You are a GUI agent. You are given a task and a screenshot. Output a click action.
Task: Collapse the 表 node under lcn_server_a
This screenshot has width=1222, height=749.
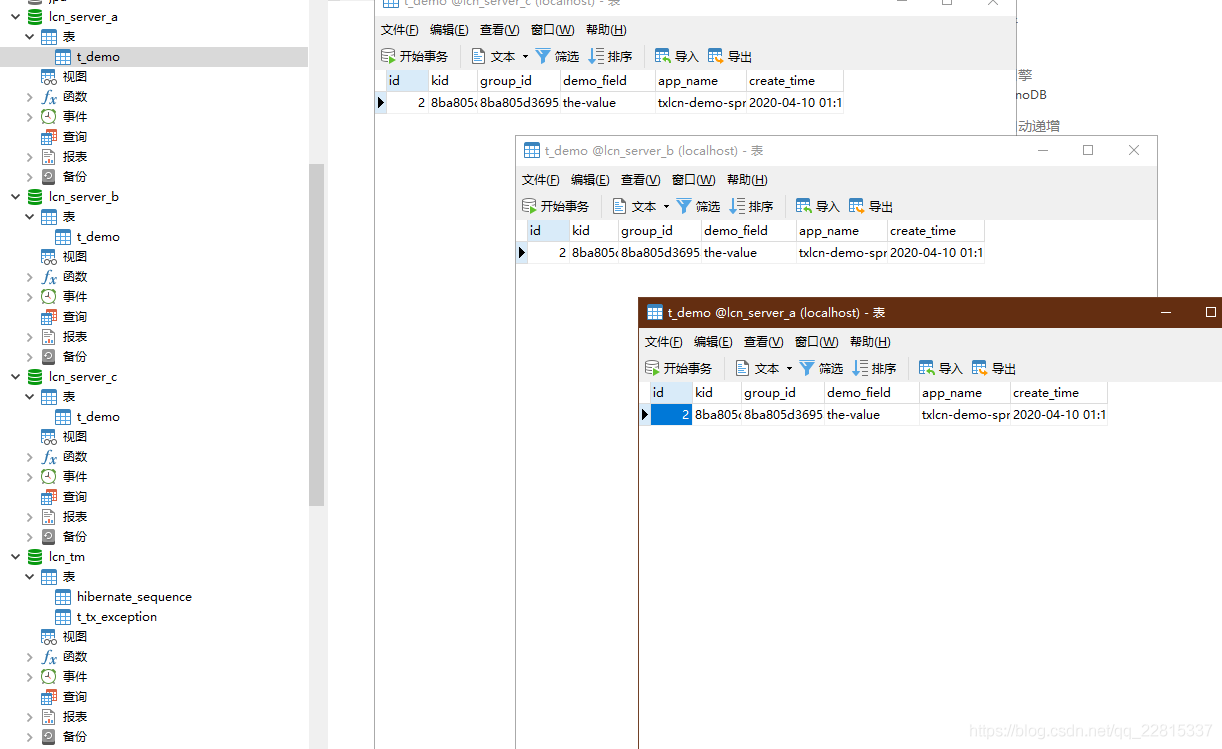click(x=30, y=37)
